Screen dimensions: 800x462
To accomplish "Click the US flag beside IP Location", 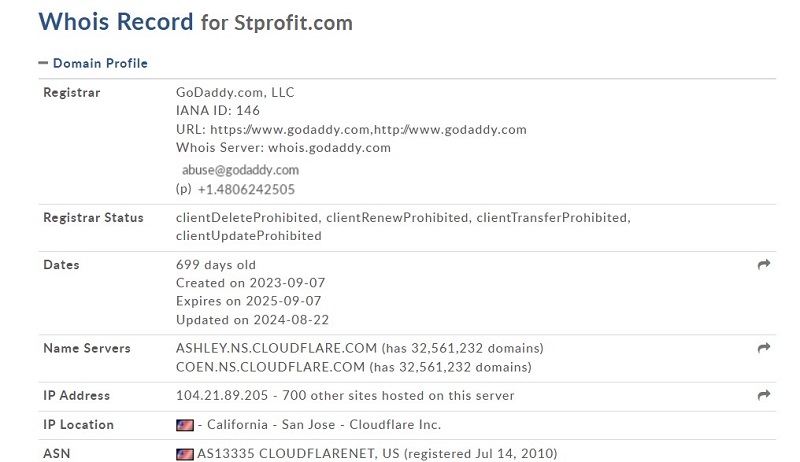I will click(185, 425).
